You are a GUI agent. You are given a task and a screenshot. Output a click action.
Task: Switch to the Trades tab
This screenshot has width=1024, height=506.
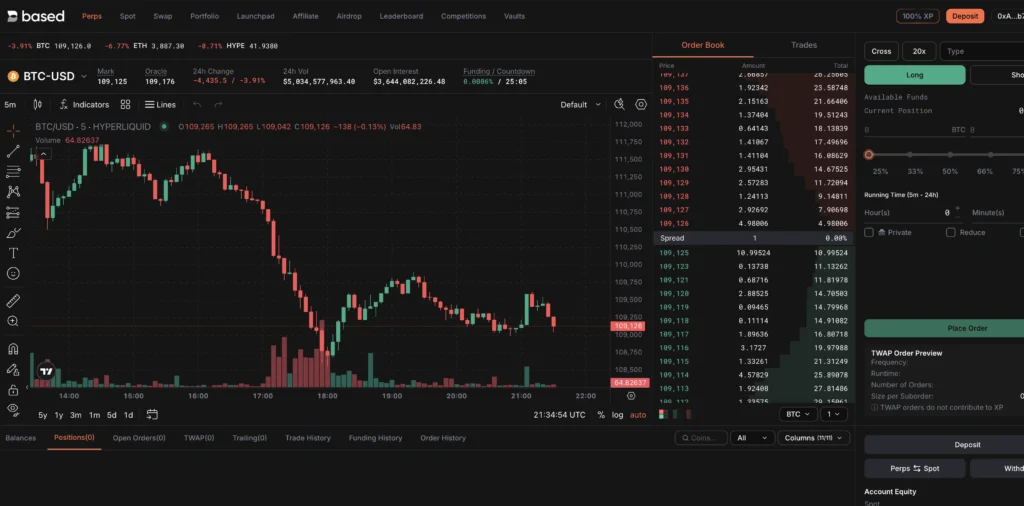804,45
